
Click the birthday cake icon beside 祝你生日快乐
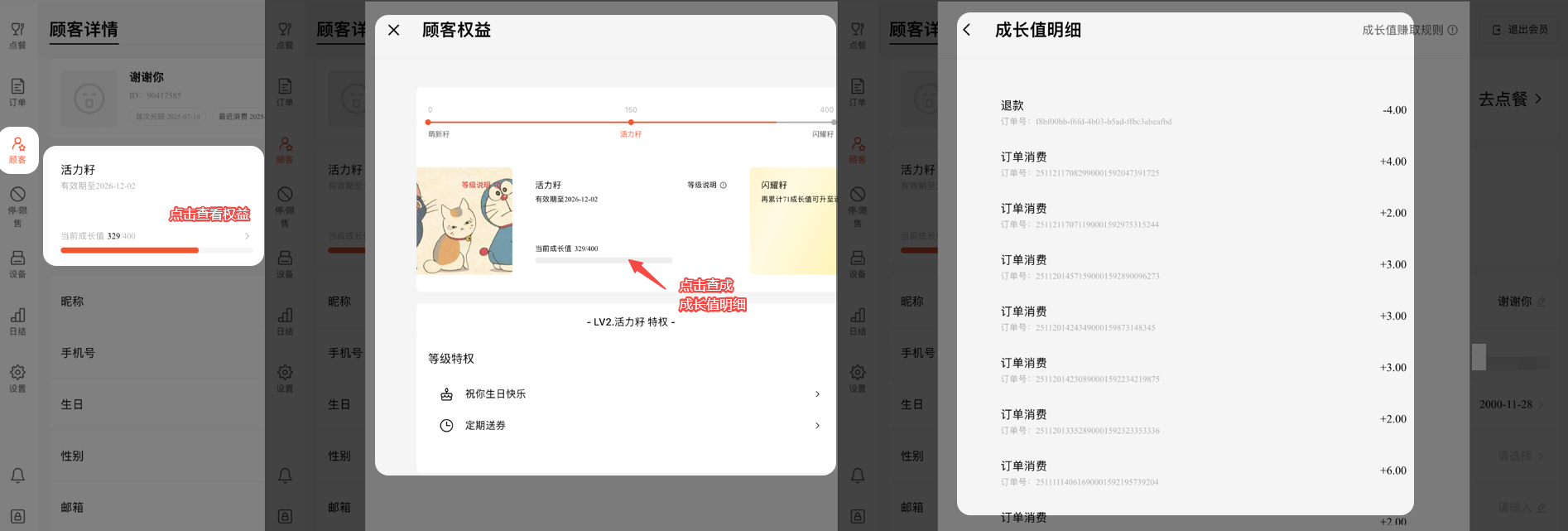pyautogui.click(x=446, y=394)
